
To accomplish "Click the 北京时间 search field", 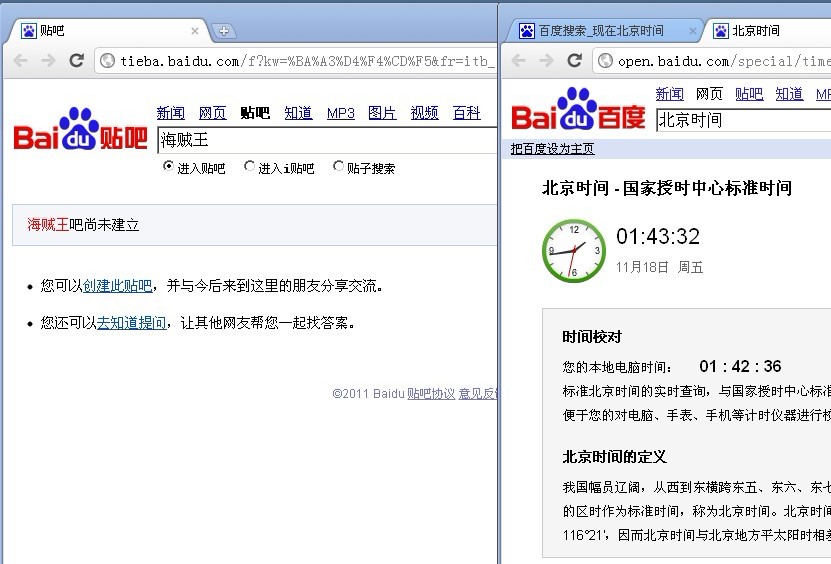I will tap(744, 120).
